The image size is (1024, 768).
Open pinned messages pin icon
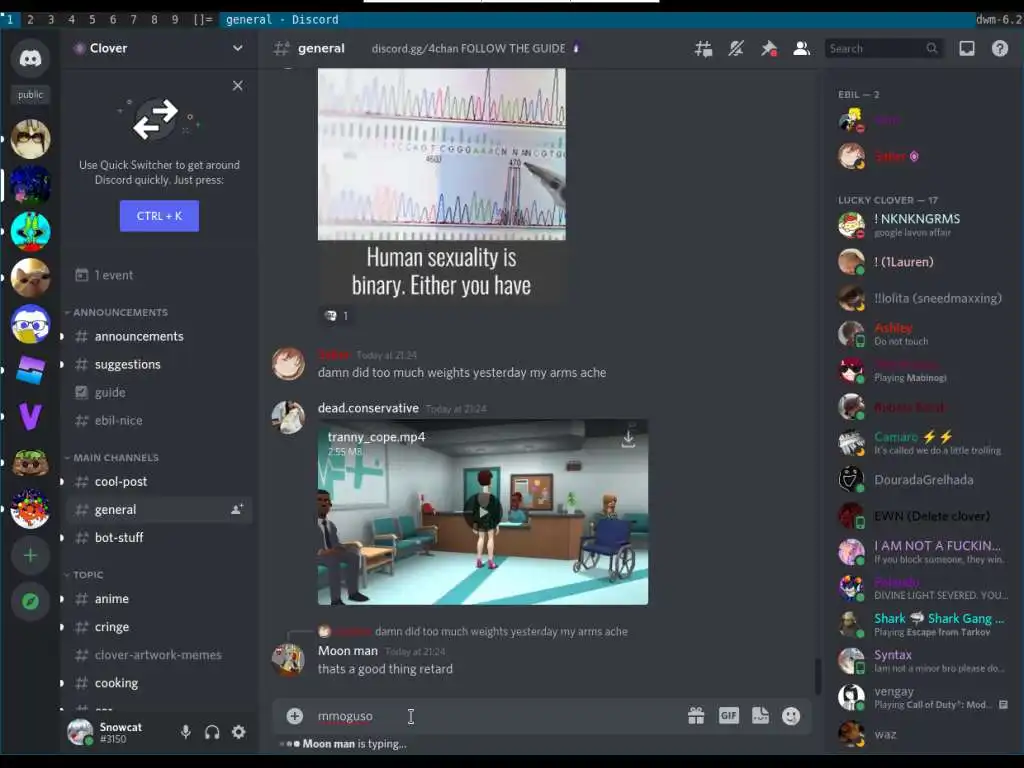769,48
